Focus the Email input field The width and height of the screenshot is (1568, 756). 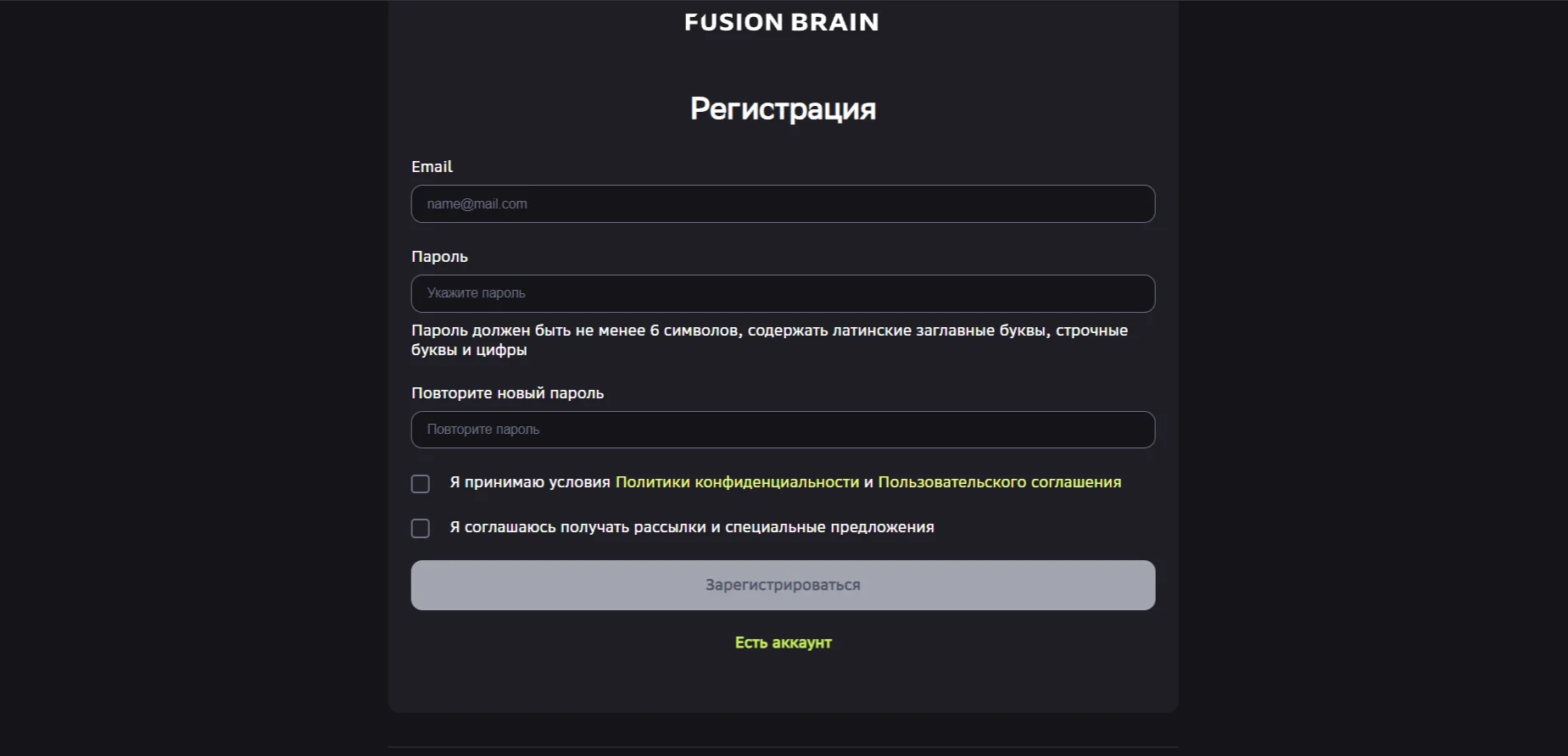click(782, 204)
